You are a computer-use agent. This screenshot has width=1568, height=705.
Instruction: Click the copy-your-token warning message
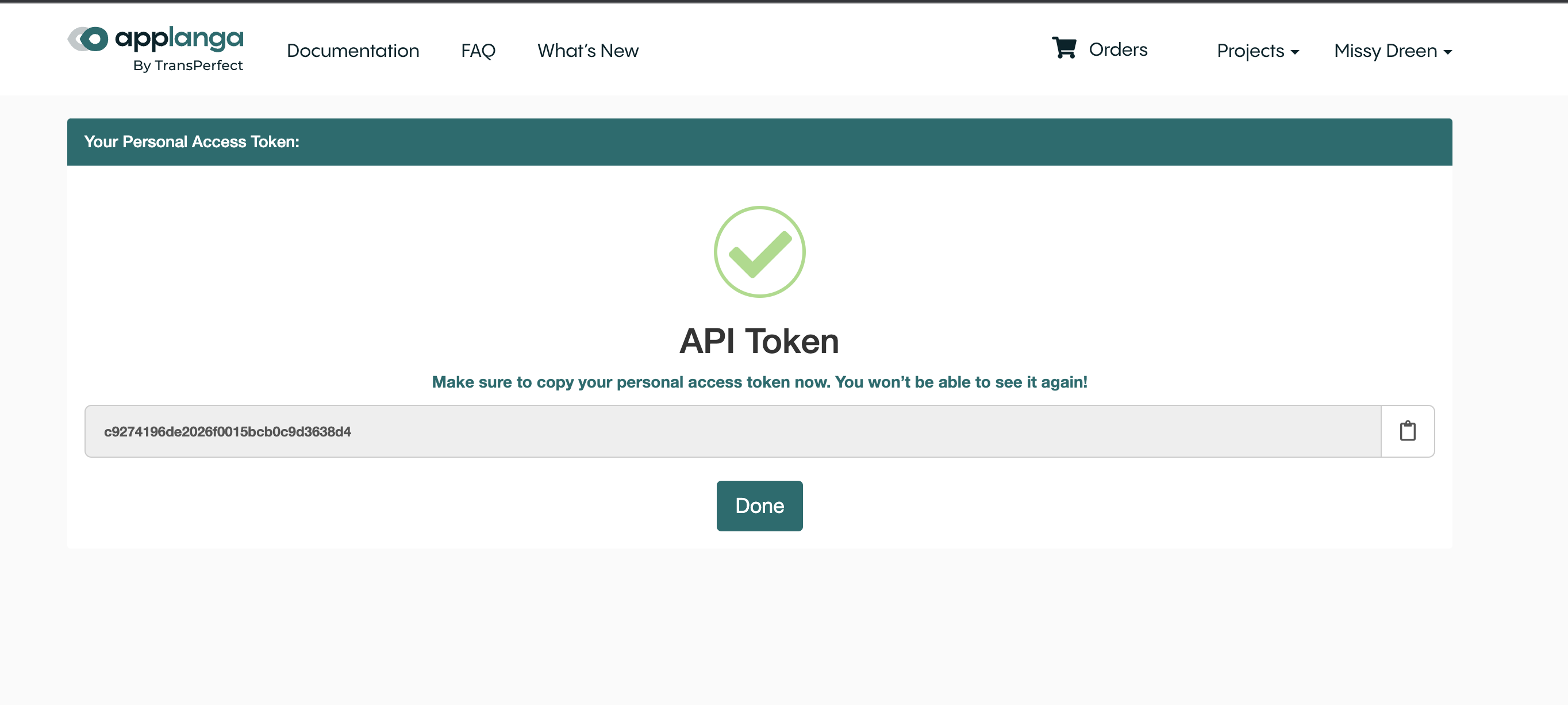[760, 382]
